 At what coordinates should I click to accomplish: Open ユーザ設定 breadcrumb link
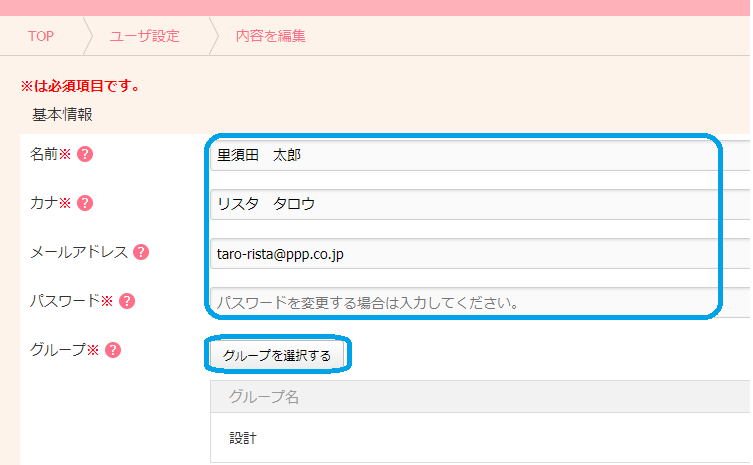pyautogui.click(x=145, y=36)
